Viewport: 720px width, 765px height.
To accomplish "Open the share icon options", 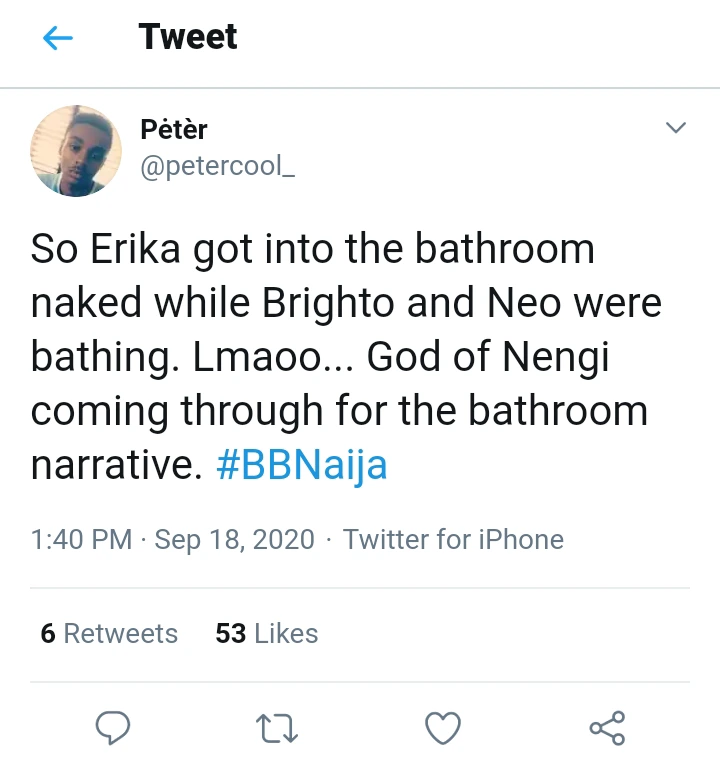I will [x=607, y=728].
